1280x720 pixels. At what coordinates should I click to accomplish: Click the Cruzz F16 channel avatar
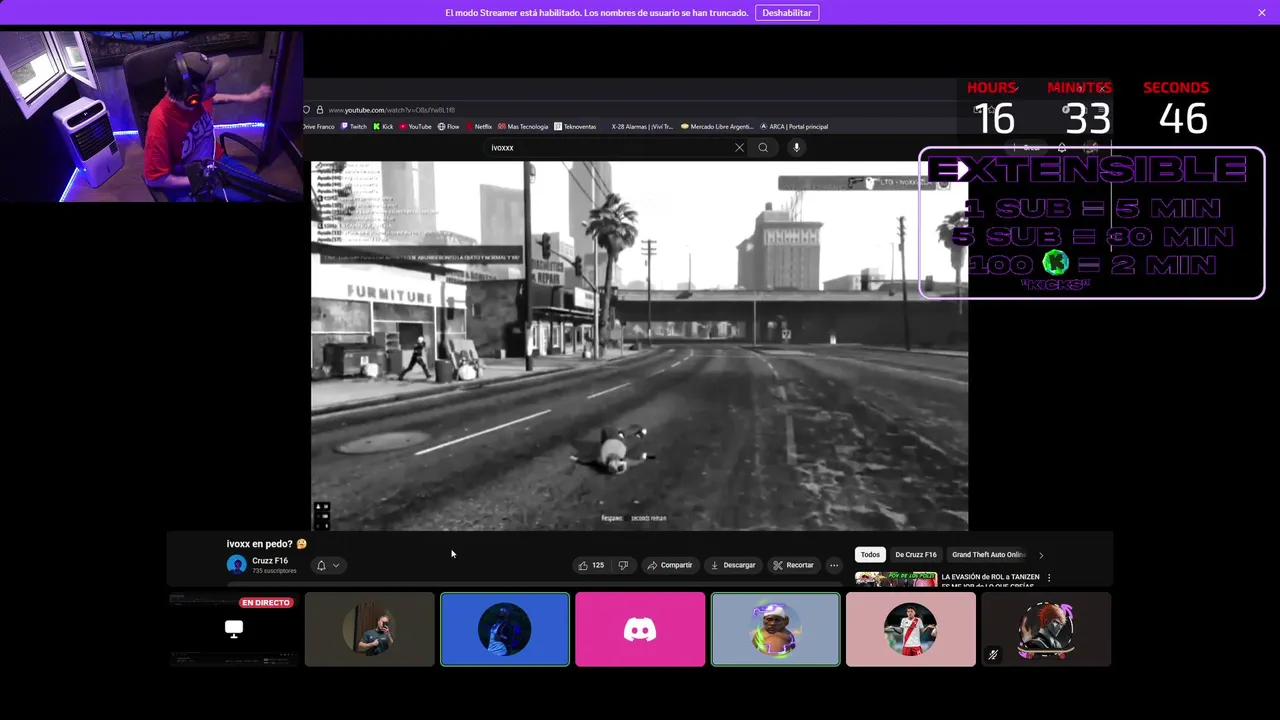(237, 565)
